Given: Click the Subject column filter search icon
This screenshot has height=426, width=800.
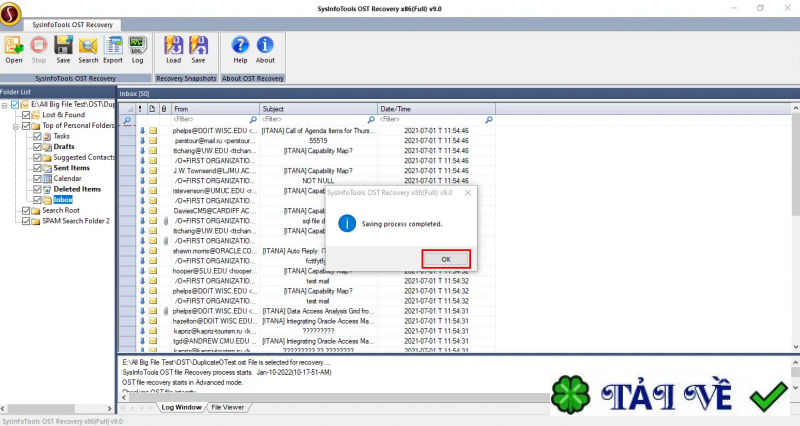Looking at the screenshot, I should 371,119.
